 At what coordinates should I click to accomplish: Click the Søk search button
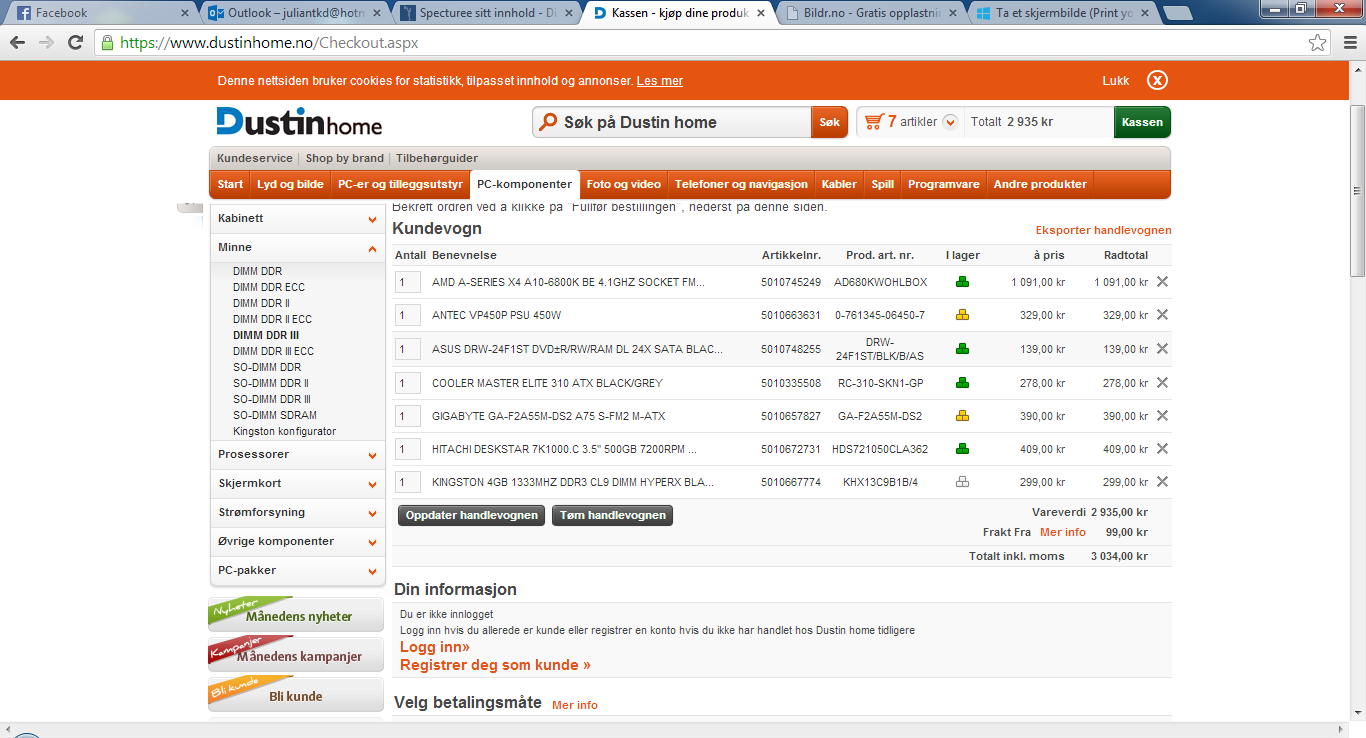pos(829,122)
